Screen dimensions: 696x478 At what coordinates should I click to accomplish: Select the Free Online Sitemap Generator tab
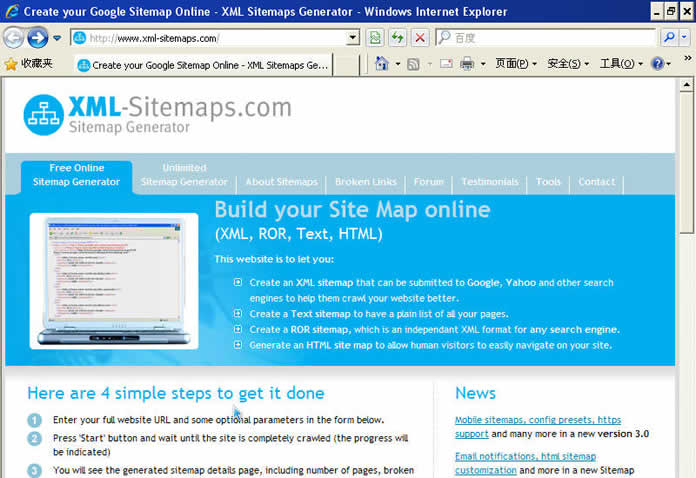[x=76, y=177]
